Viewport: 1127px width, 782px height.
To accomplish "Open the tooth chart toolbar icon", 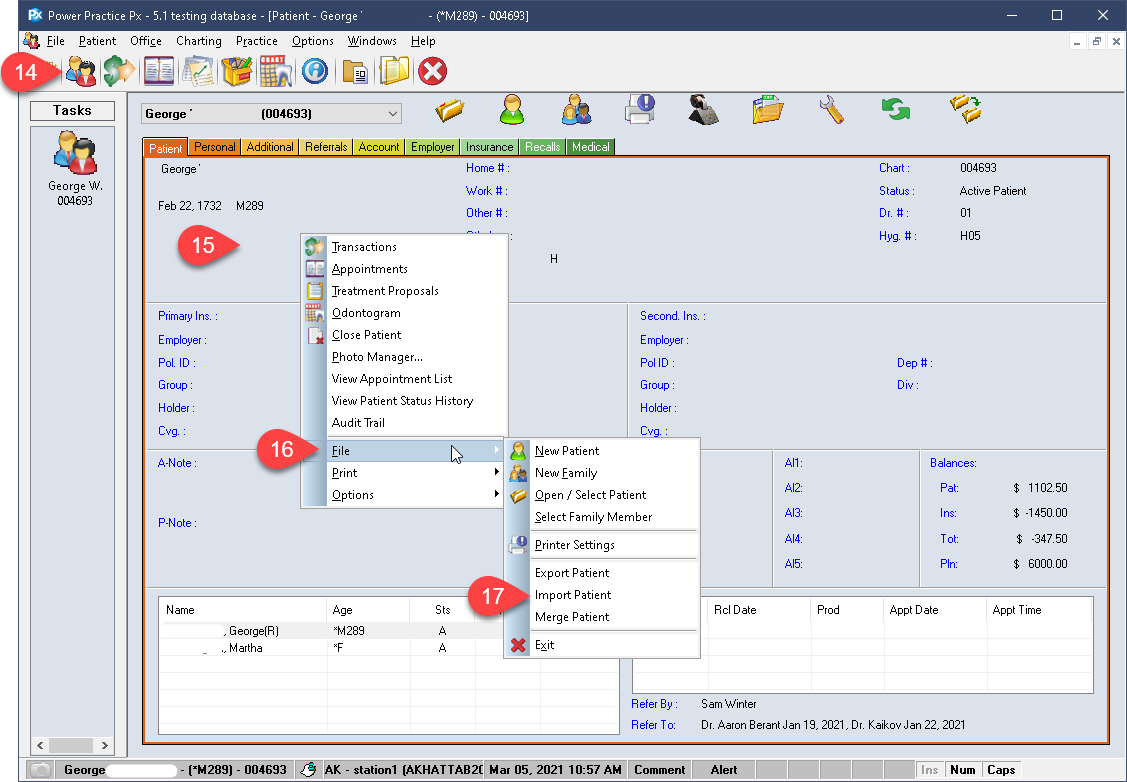I will click(x=275, y=71).
